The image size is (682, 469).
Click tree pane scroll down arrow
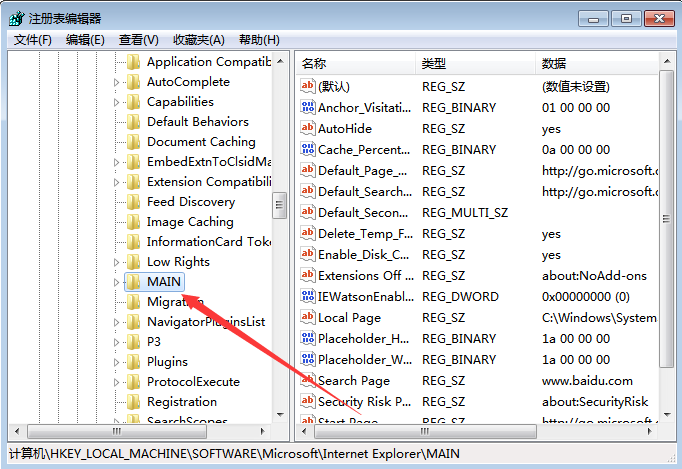pos(280,415)
